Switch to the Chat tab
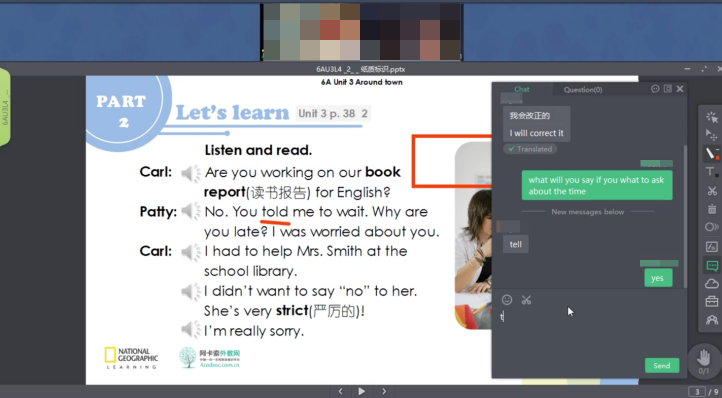Image resolution: width=722 pixels, height=398 pixels. [522, 89]
